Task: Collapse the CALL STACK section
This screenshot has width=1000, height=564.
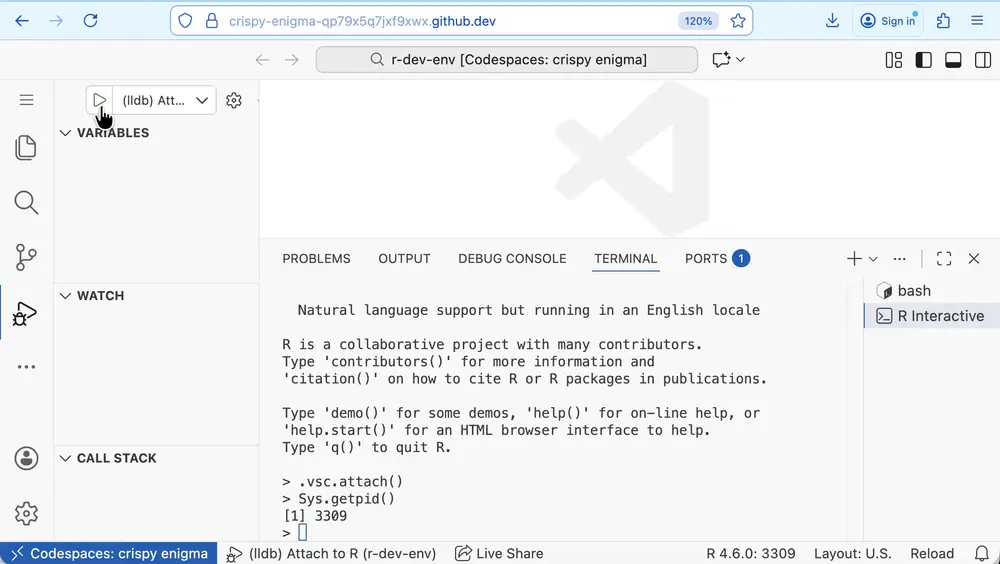Action: pos(116,458)
